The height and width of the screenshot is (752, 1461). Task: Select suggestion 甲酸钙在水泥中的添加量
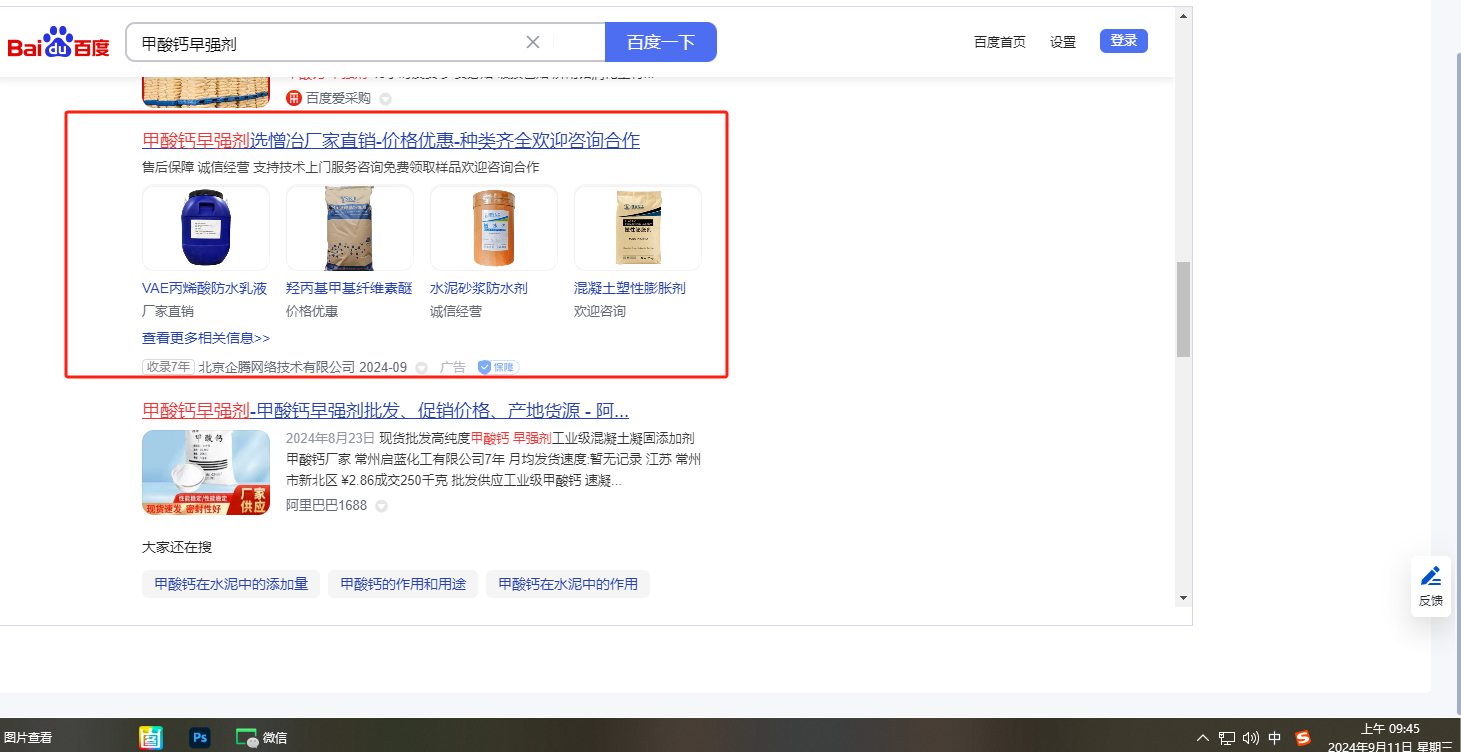point(231,584)
